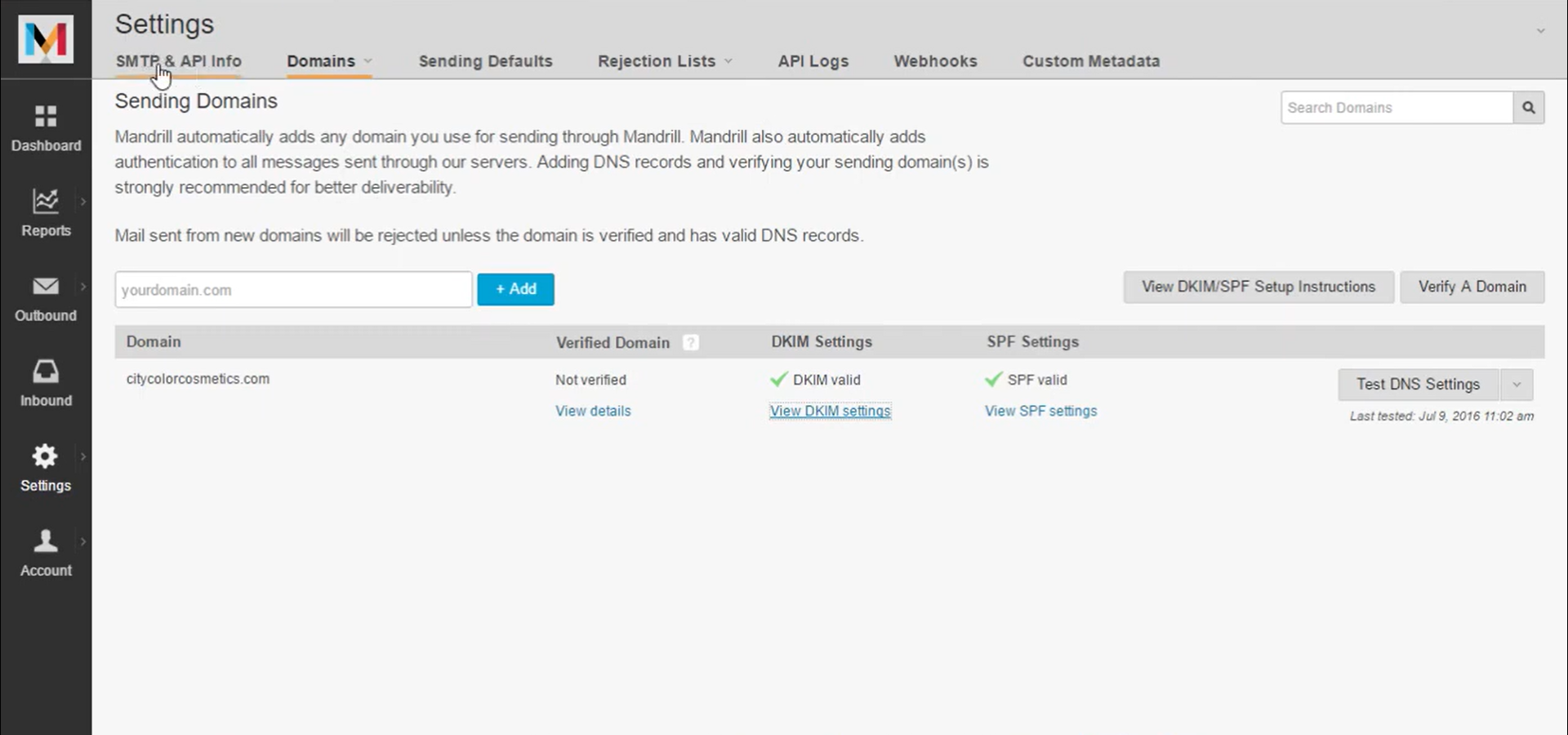Viewport: 1568px width, 735px height.
Task: Click the Verified Domain column header
Action: [613, 343]
